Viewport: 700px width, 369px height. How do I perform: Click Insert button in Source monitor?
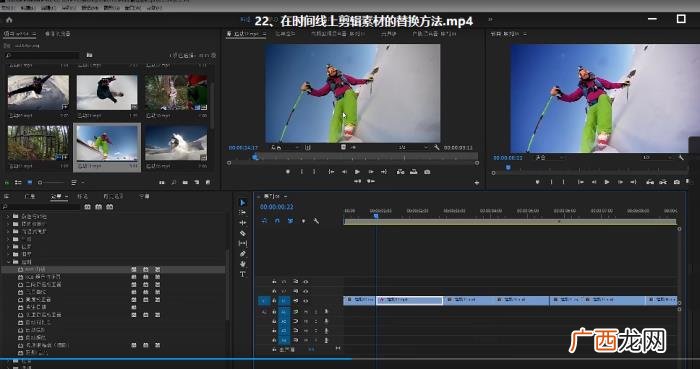(400, 171)
